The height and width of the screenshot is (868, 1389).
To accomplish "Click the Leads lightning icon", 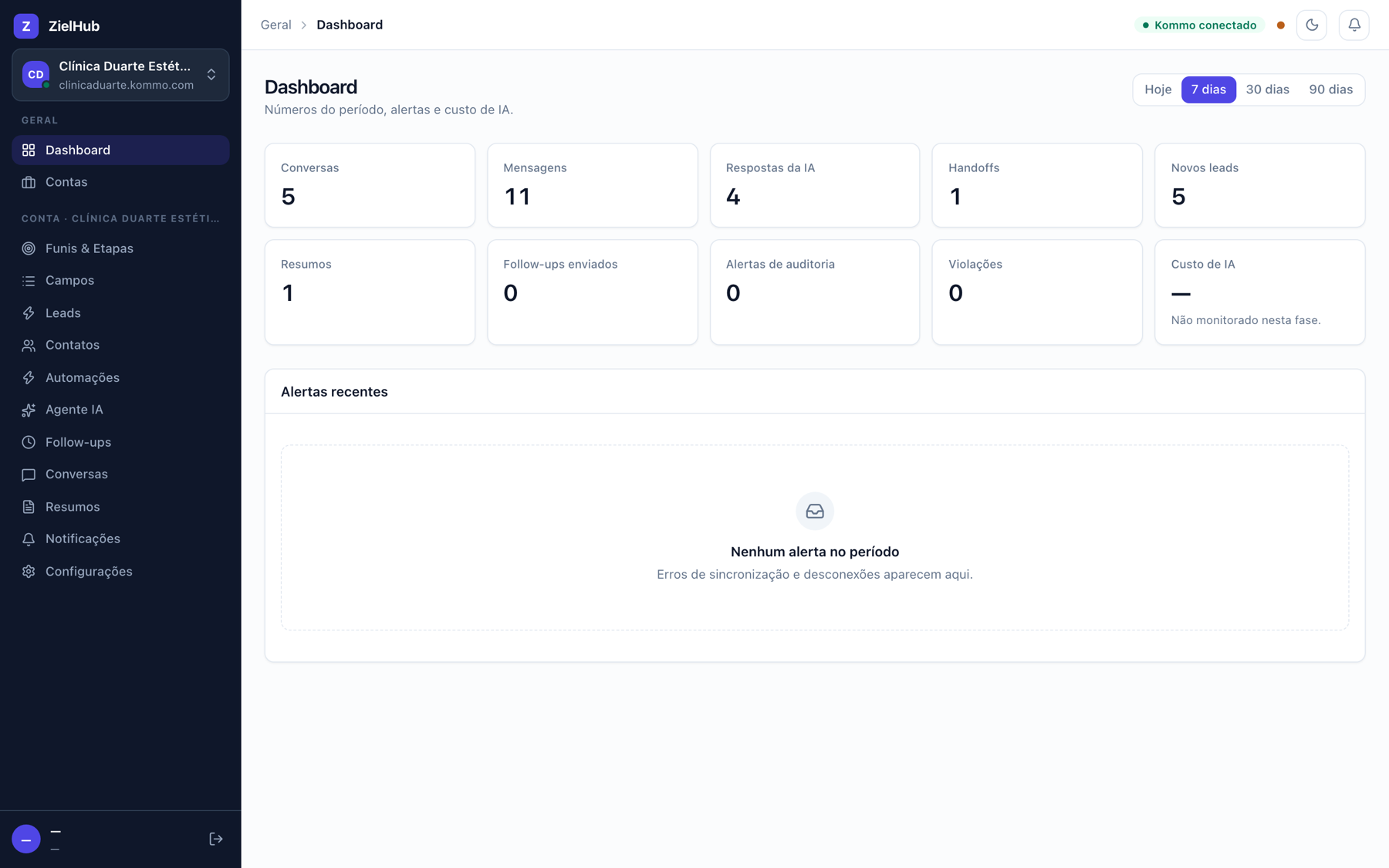I will coord(29,313).
